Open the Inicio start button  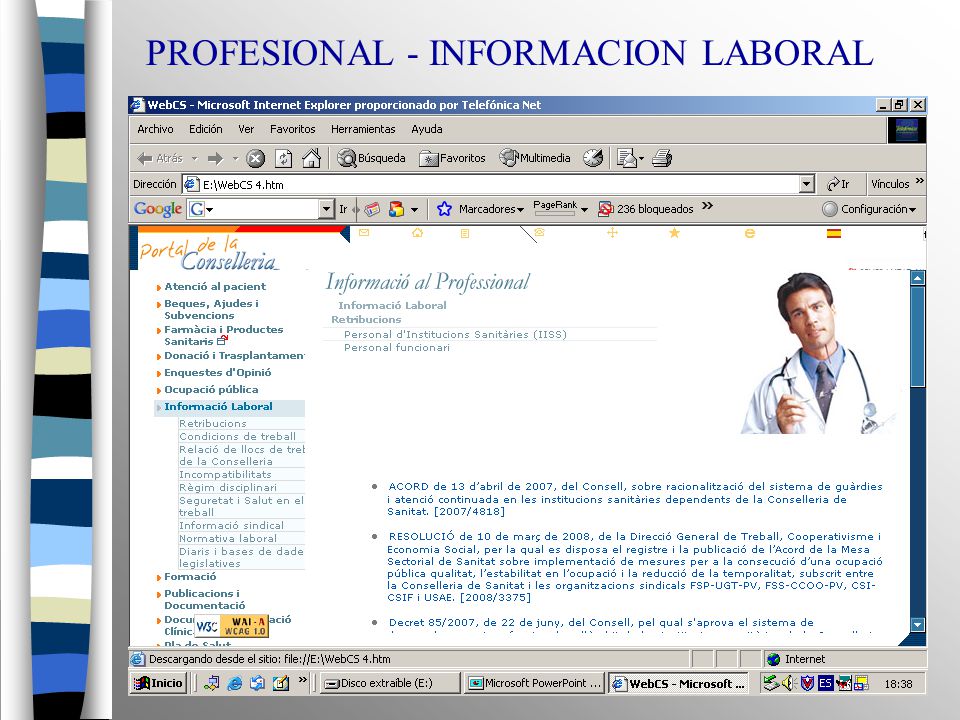pyautogui.click(x=159, y=683)
